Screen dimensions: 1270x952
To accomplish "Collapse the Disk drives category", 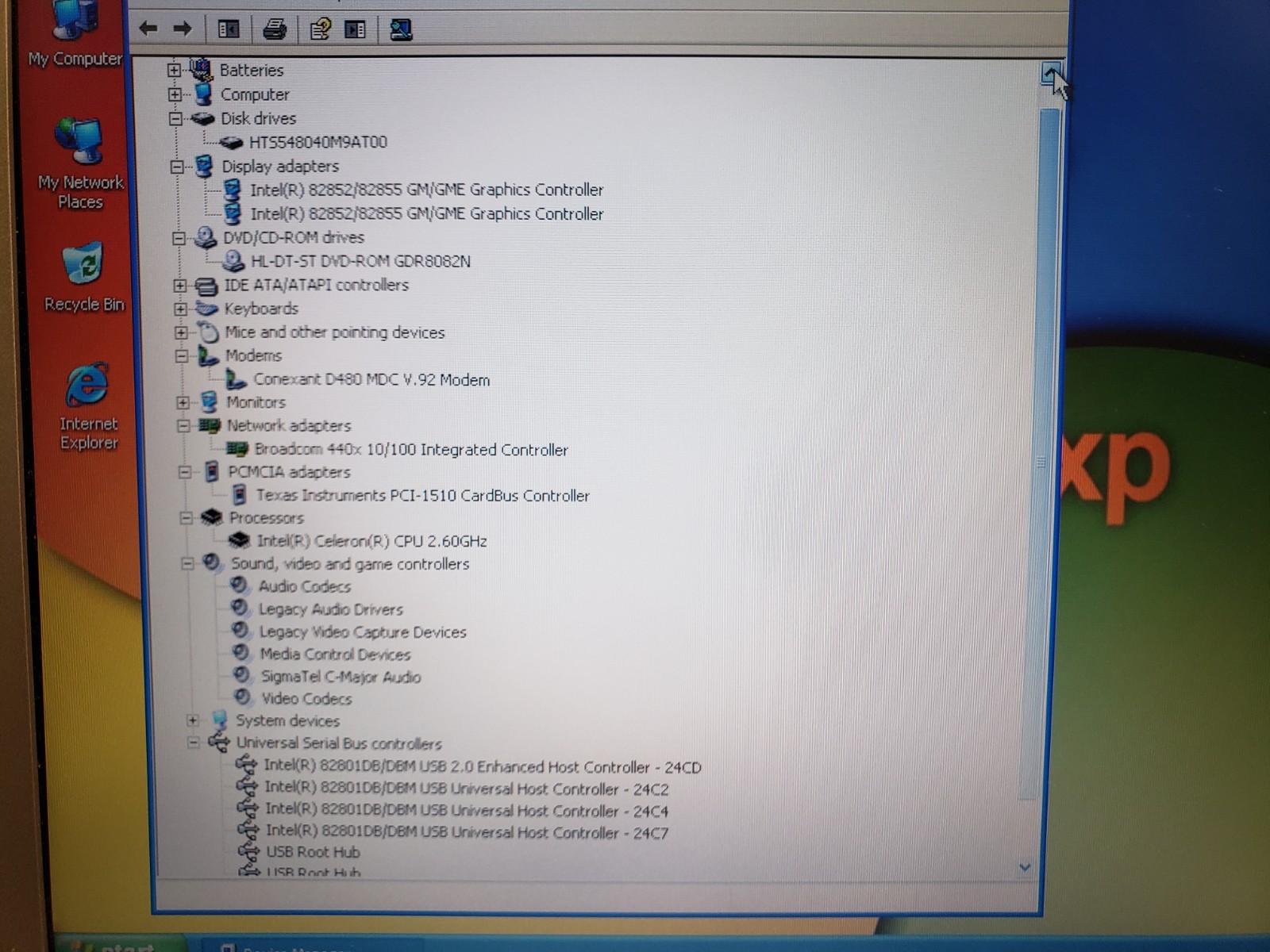I will pos(175,119).
